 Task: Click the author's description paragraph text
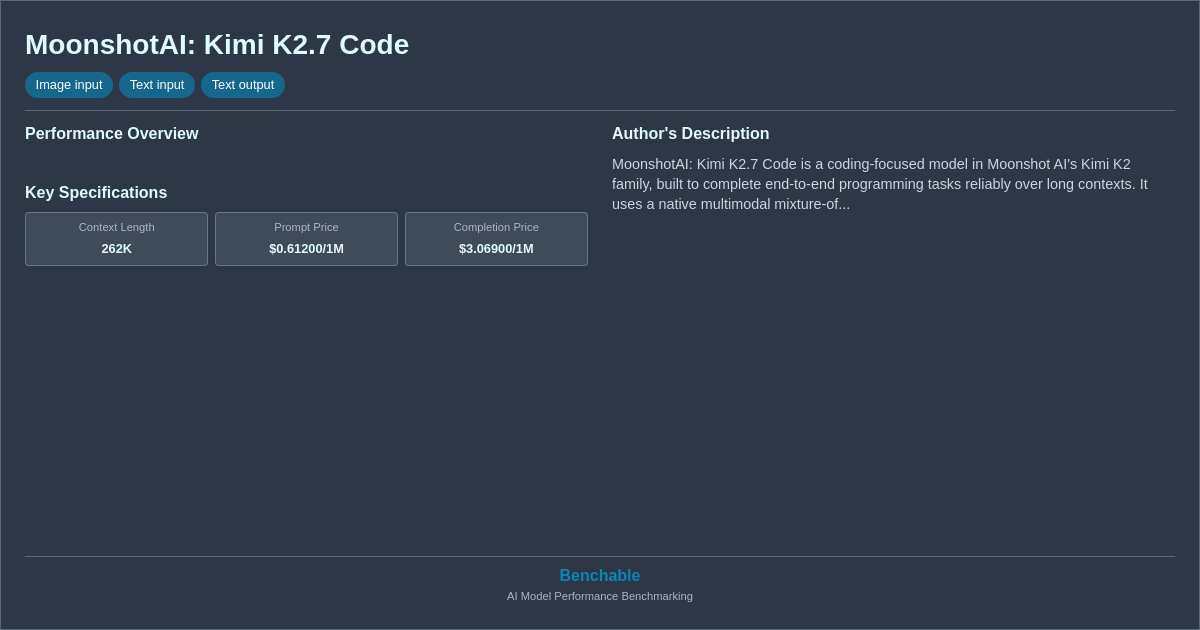[880, 184]
